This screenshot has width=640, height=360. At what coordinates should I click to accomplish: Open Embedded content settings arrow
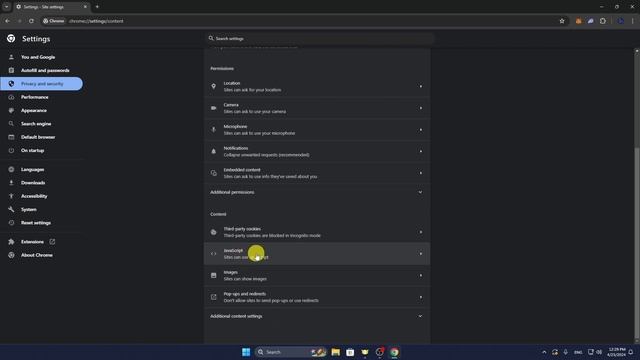coord(421,173)
